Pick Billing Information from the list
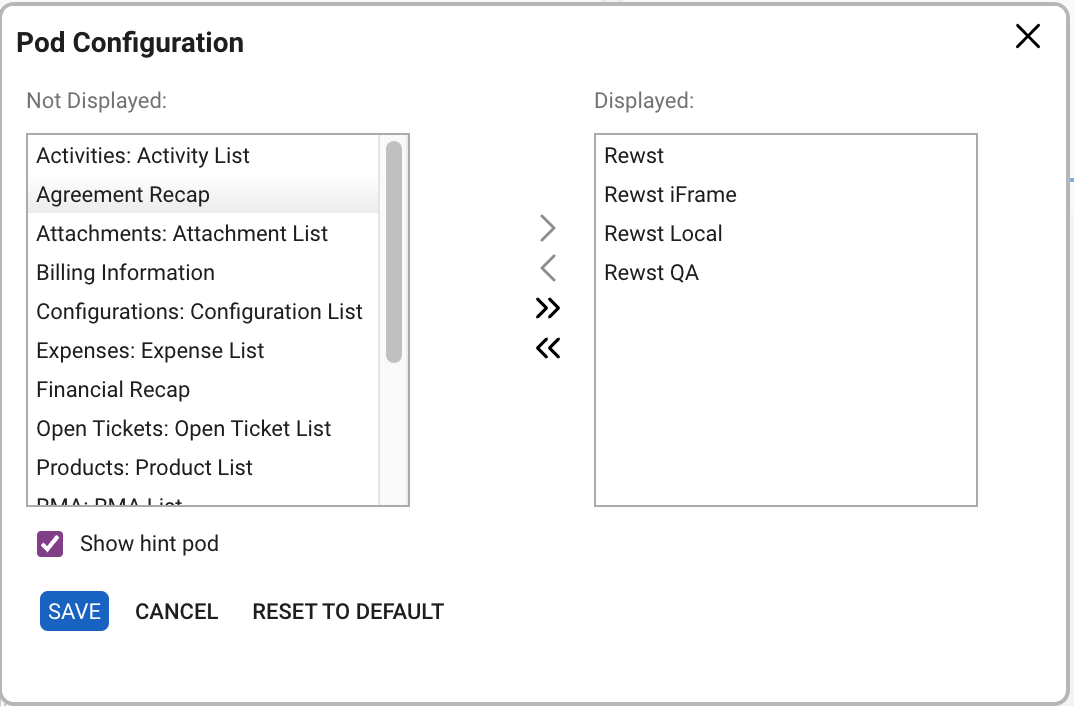 [125, 273]
